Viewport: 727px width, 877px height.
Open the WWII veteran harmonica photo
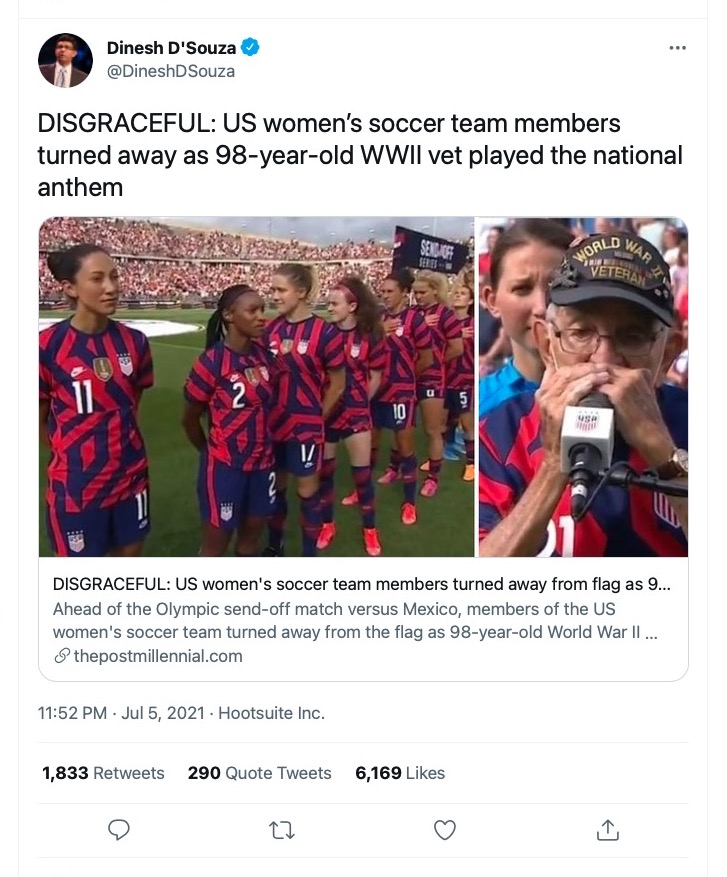(583, 386)
